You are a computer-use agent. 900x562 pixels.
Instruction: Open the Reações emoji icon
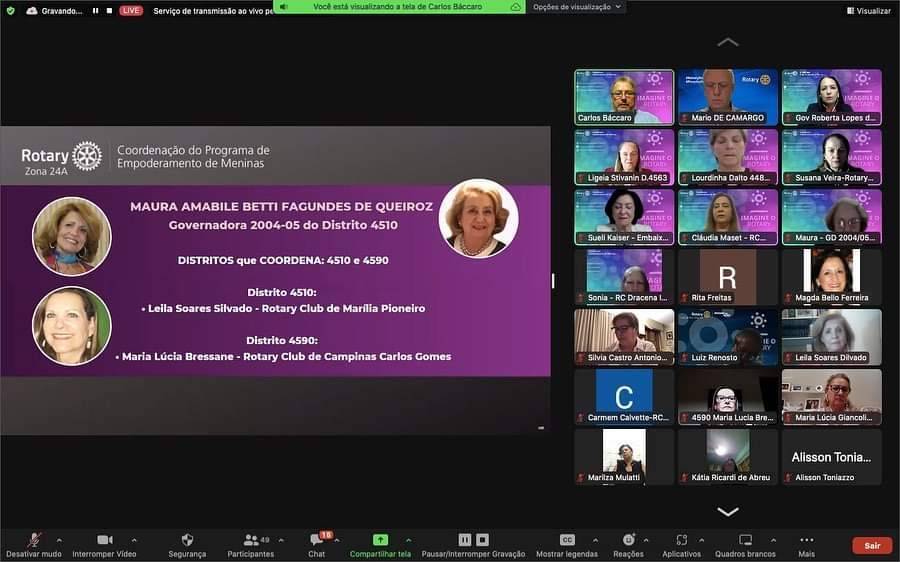coord(628,540)
